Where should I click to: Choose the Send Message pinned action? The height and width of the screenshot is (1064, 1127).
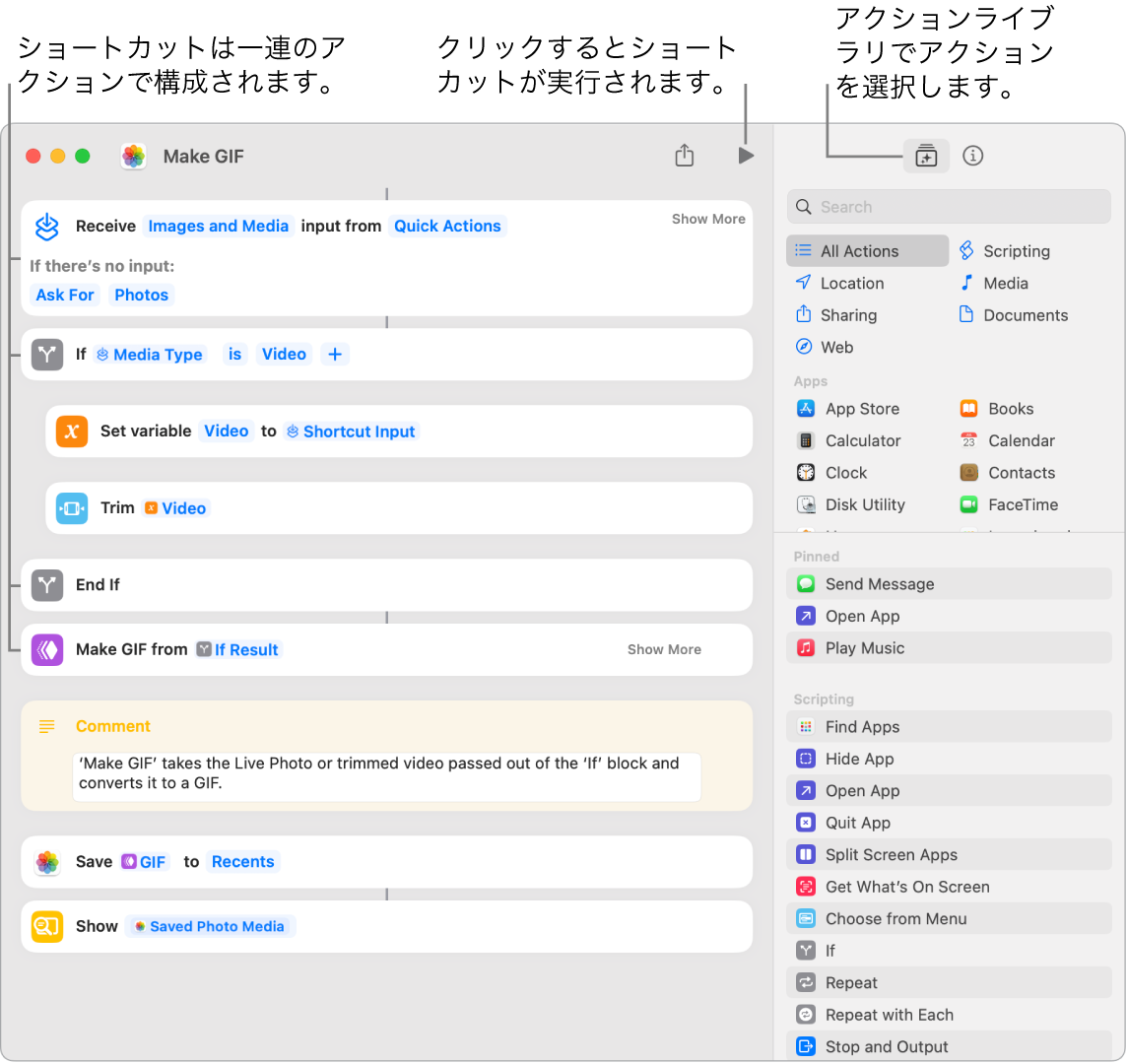[x=879, y=584]
